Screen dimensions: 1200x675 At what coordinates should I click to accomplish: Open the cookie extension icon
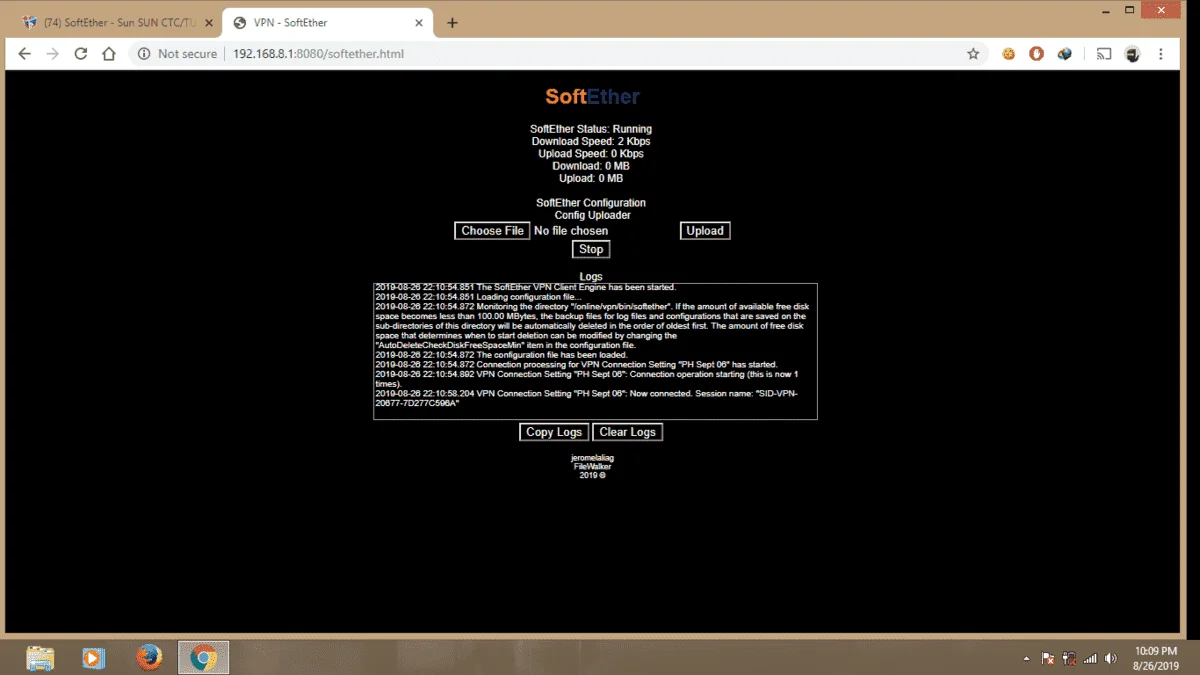(x=1009, y=54)
